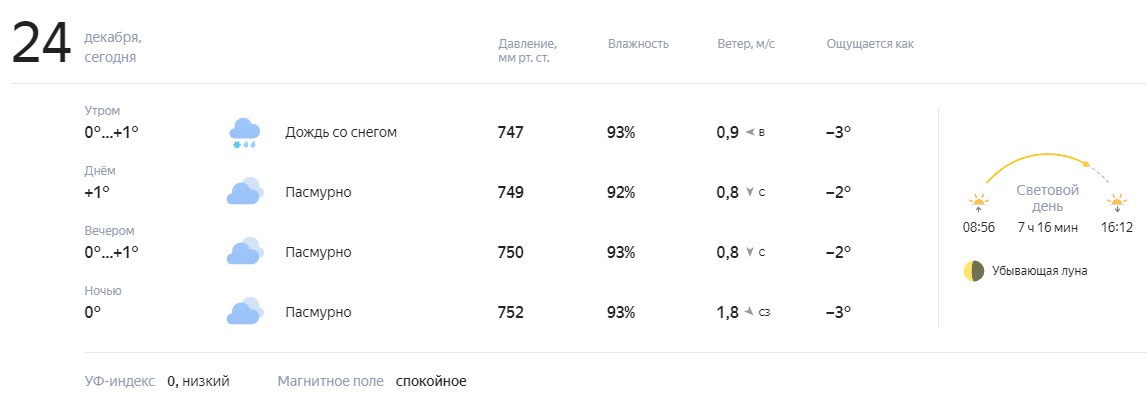
Task: Click the overcast cloud icon for daytime
Action: [x=244, y=192]
